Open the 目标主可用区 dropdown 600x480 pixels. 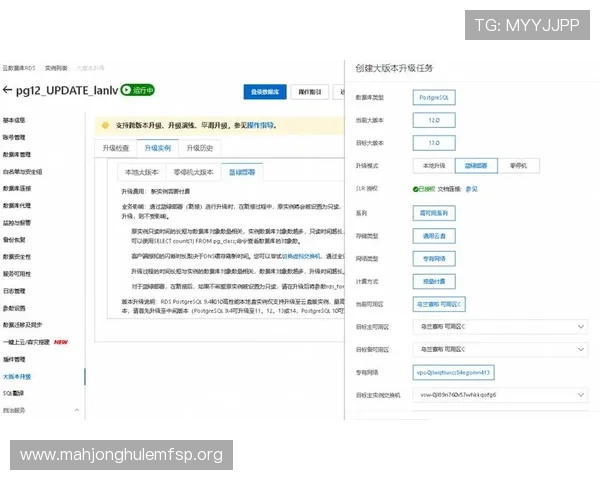tap(500, 327)
